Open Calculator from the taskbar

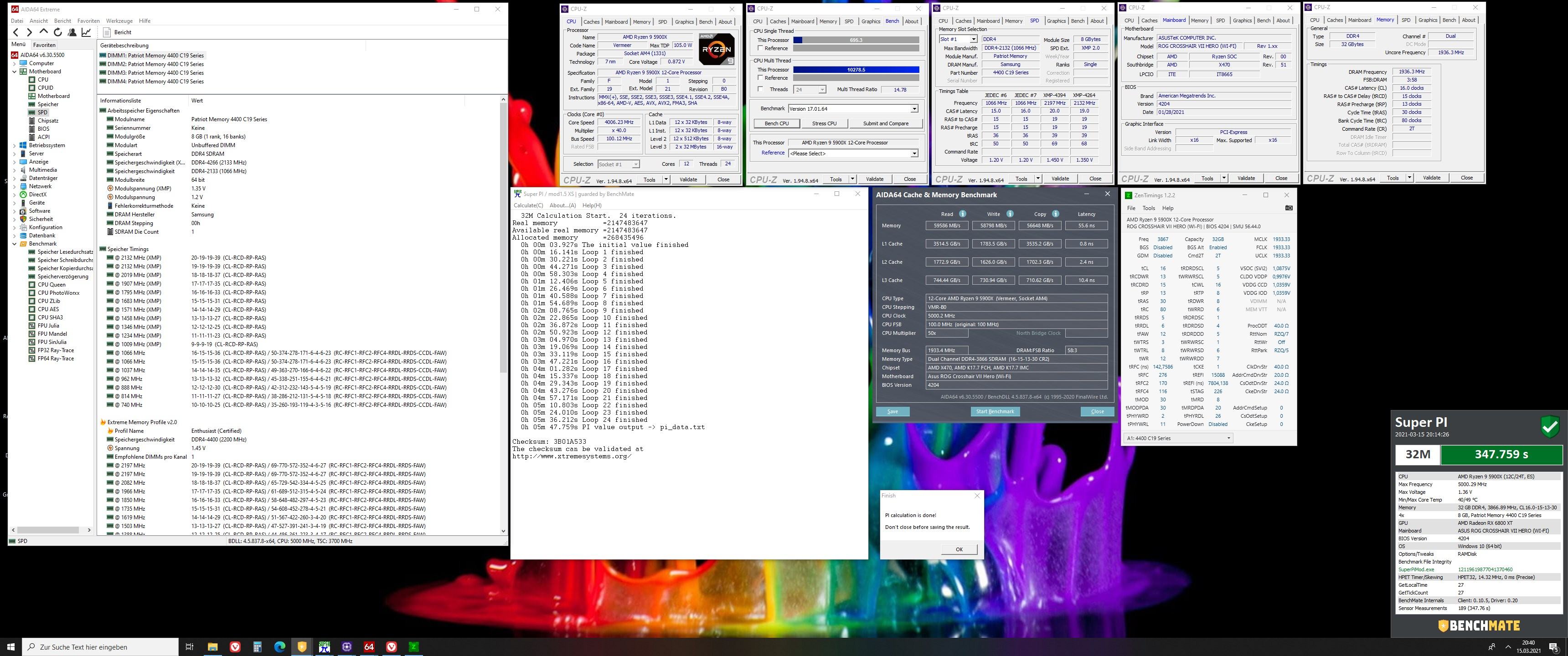258,647
